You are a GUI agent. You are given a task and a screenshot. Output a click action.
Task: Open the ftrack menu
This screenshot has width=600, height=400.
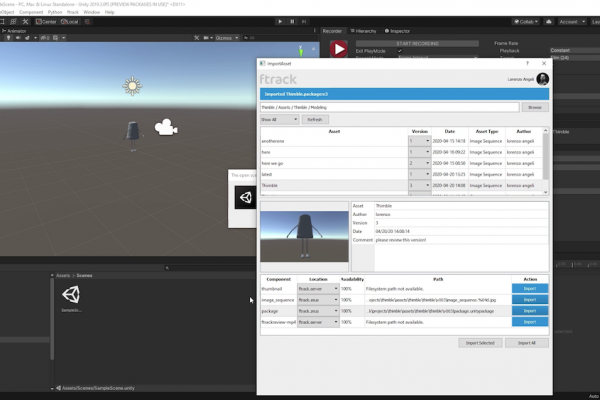(x=73, y=12)
